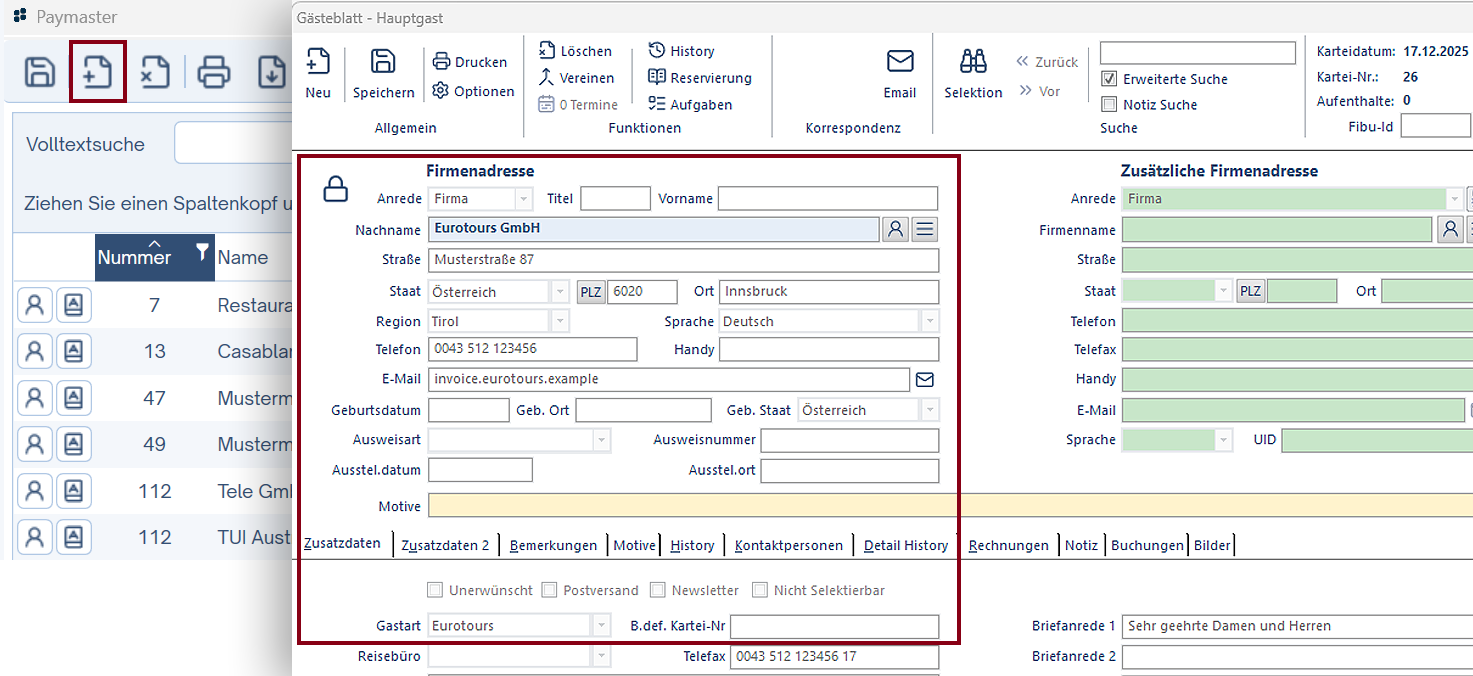This screenshot has height=676, width=1473.
Task: Click the Email envelope icon in Korrespondenz
Action: pos(900,62)
